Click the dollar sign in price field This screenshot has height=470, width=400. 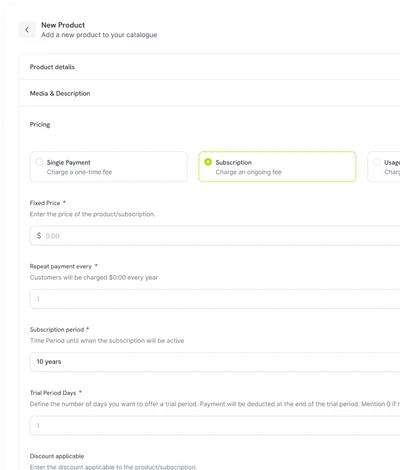[39, 236]
